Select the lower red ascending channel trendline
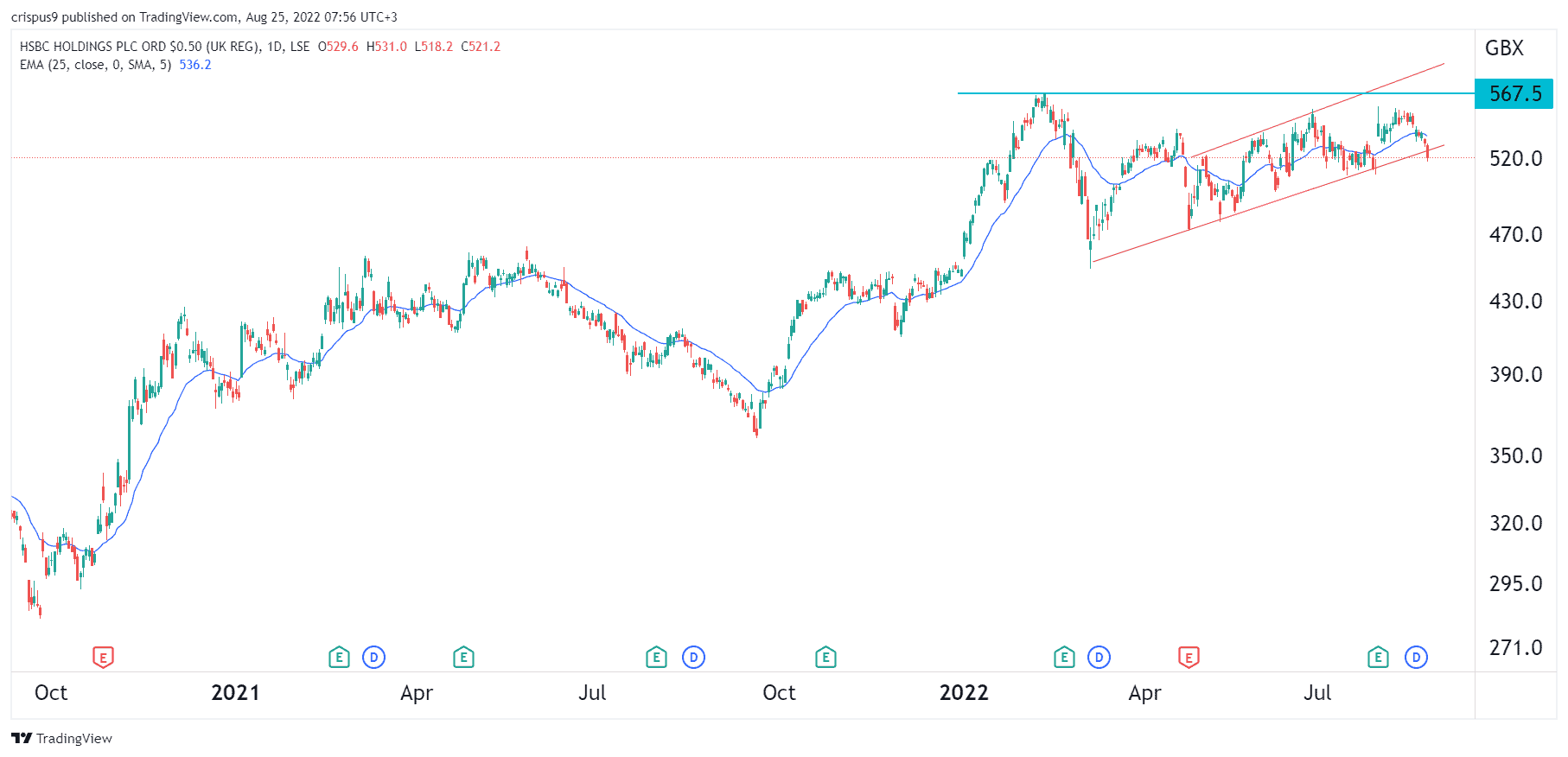This screenshot has height=757, width=1568. coord(1267,204)
